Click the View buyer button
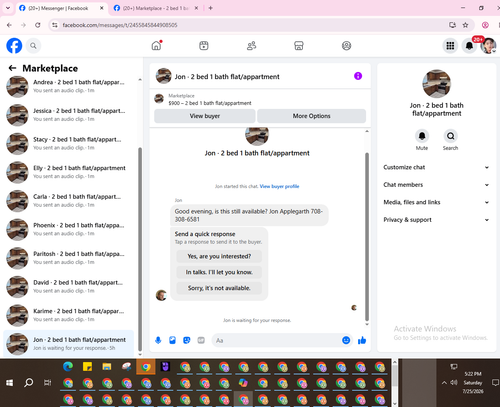Viewport: 500px width, 407px height. 205,116
